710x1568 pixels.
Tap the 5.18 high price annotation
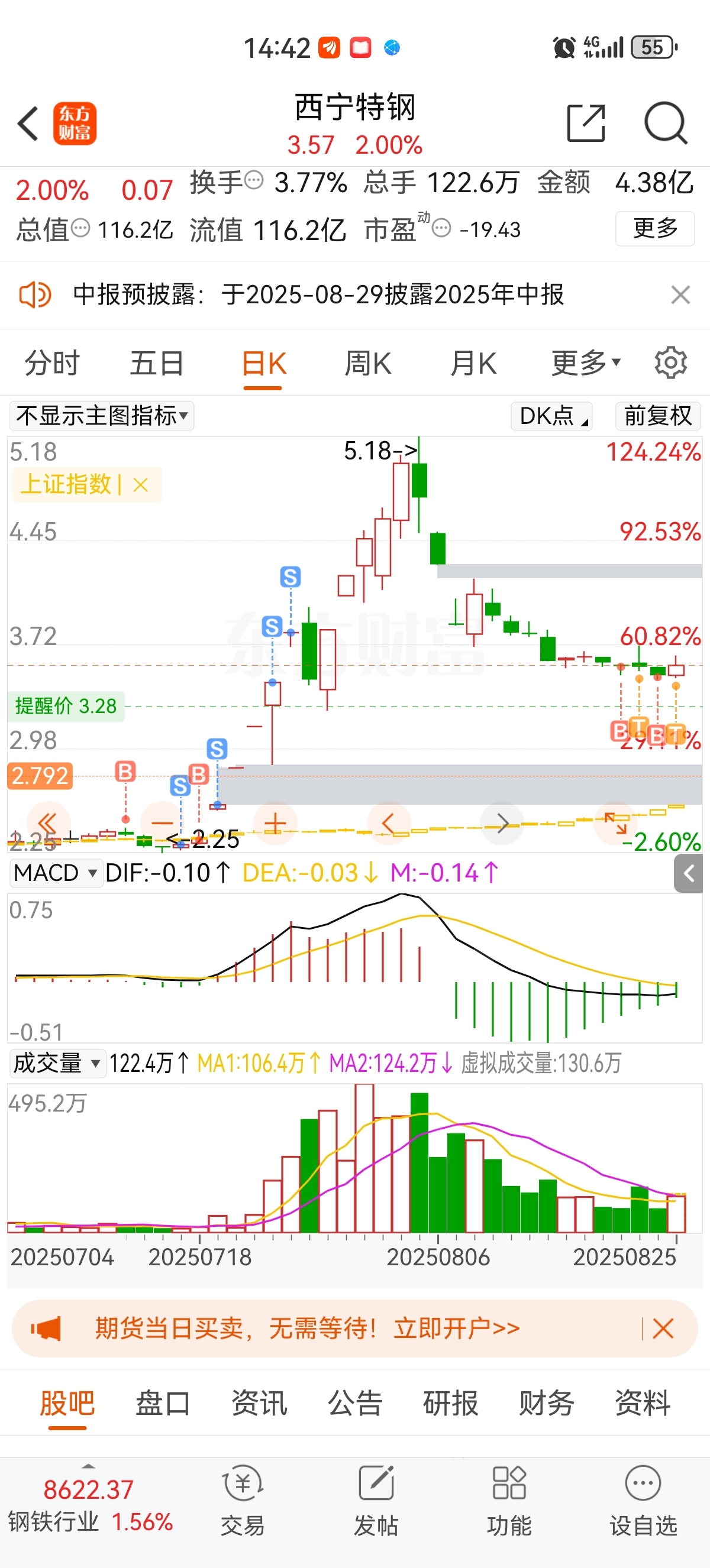pos(380,451)
